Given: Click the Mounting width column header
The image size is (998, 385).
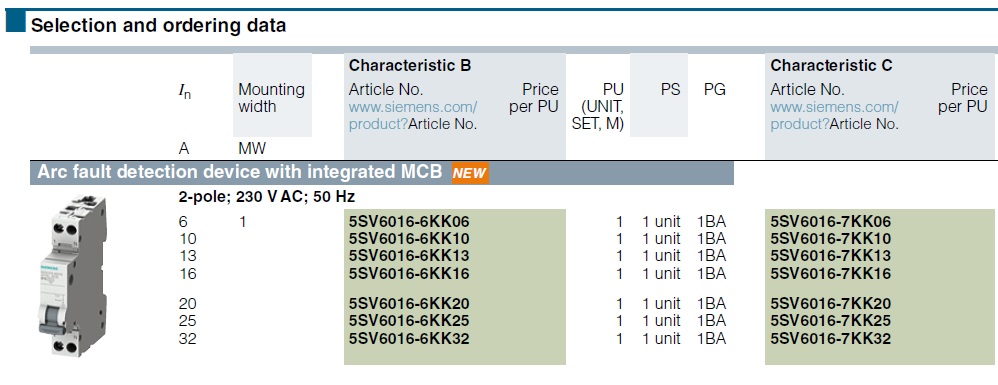Looking at the screenshot, I should [272, 98].
